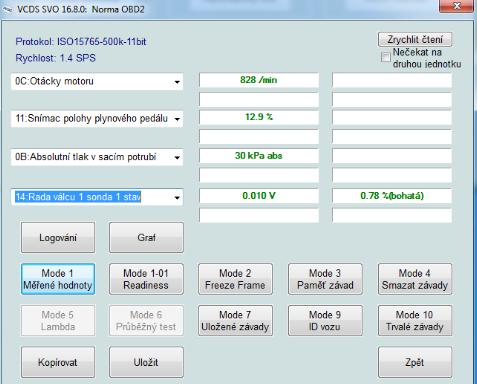477x384 pixels.
Task: Click Mode 4 Smazat závady
Action: 415,279
